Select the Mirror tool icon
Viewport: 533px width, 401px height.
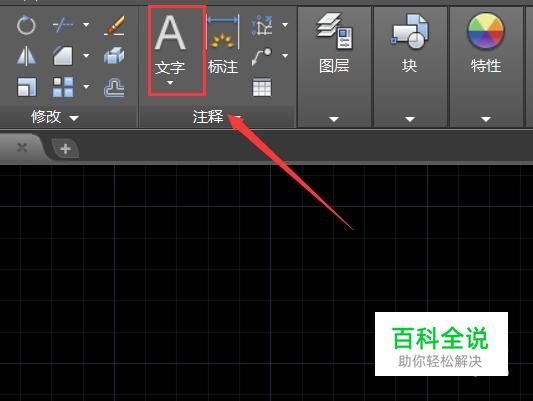coord(26,56)
